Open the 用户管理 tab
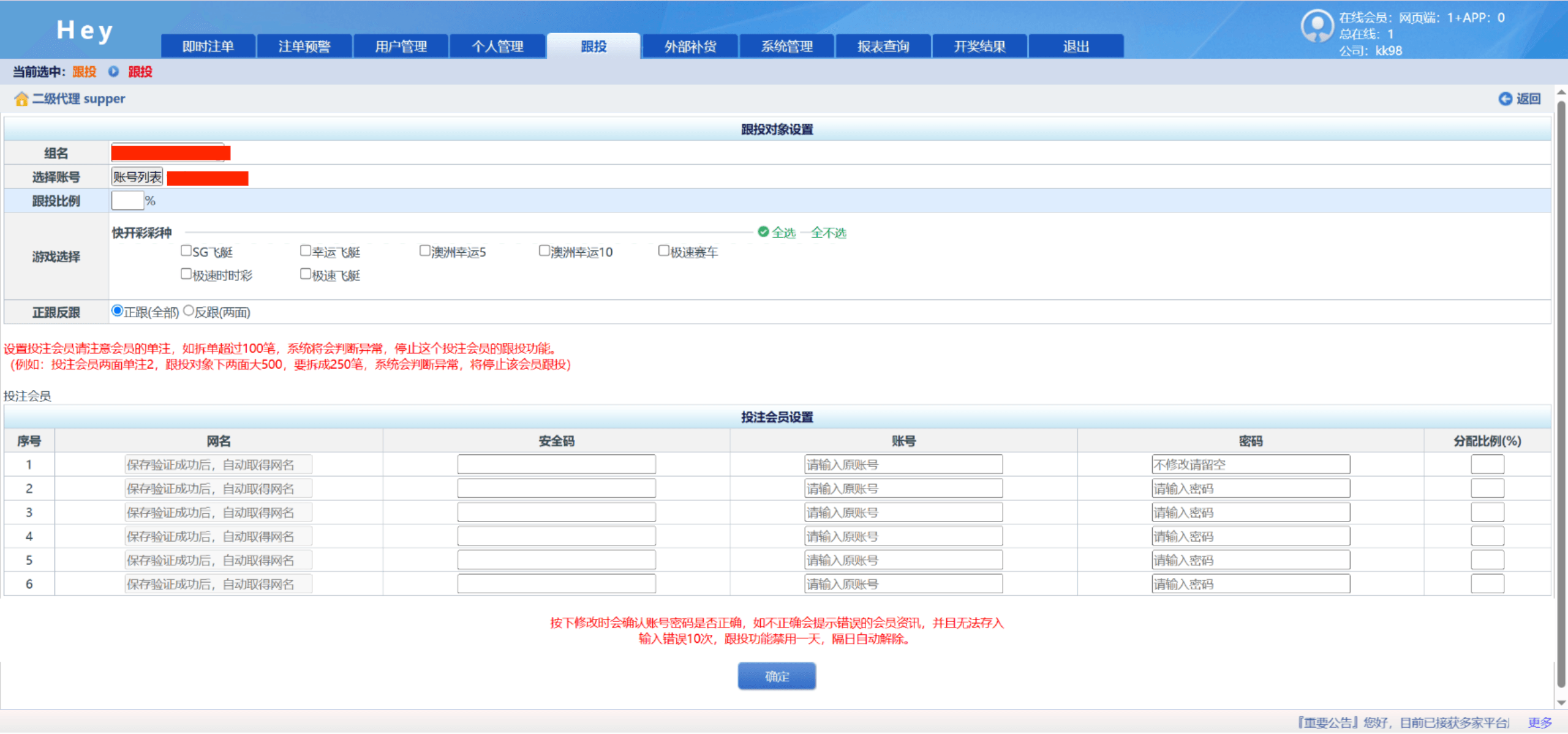Screen dimensions: 1568x734 [401, 47]
